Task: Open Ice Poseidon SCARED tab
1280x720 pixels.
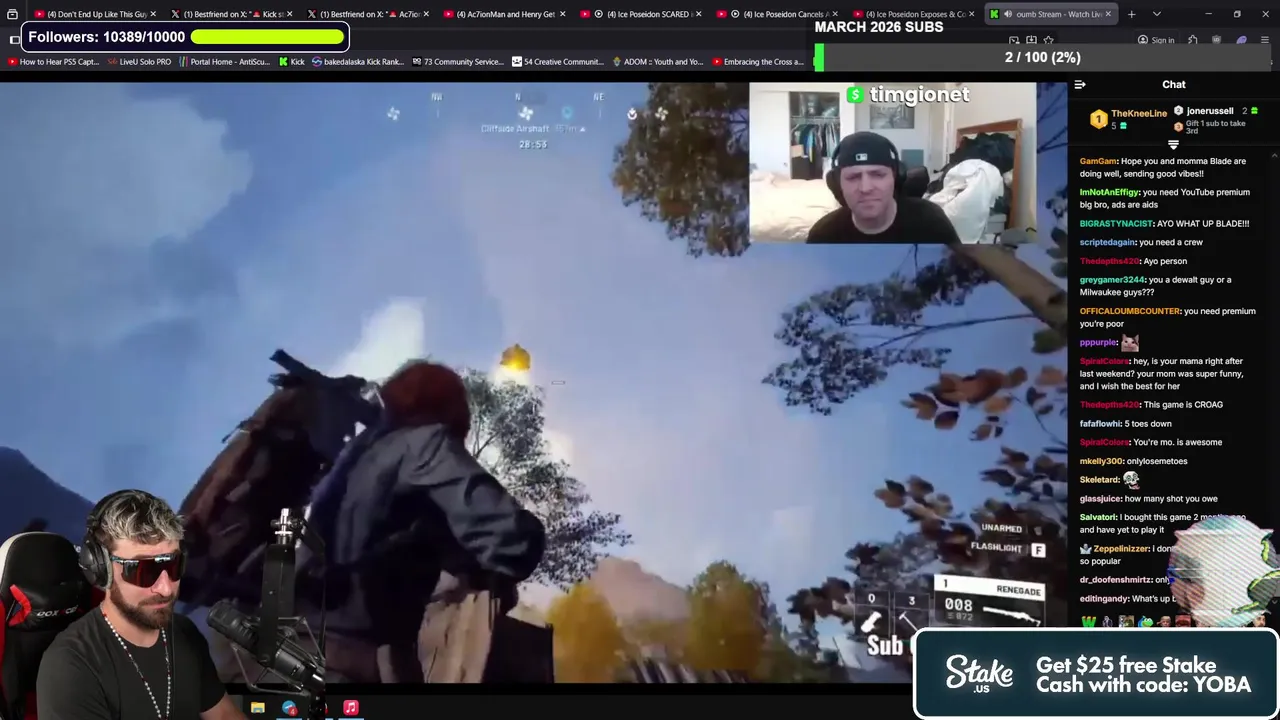Action: pos(640,14)
